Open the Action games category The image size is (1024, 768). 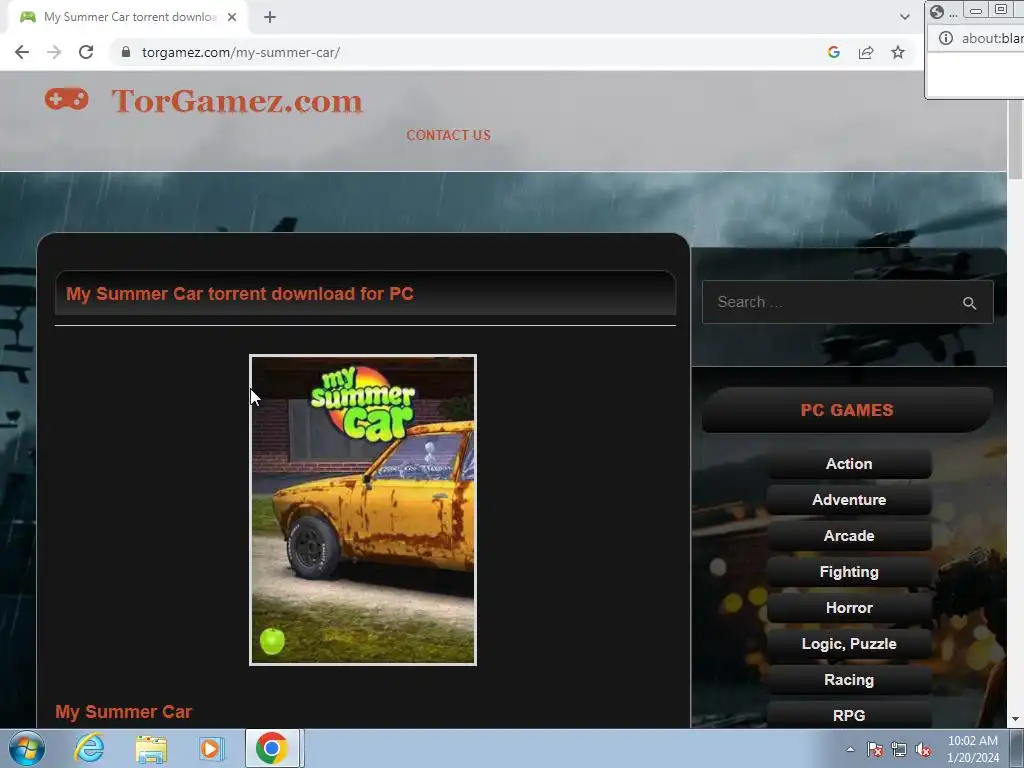pyautogui.click(x=849, y=464)
